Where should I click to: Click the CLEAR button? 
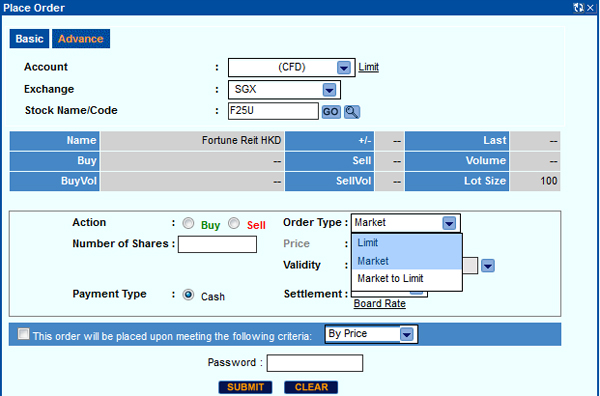point(311,387)
